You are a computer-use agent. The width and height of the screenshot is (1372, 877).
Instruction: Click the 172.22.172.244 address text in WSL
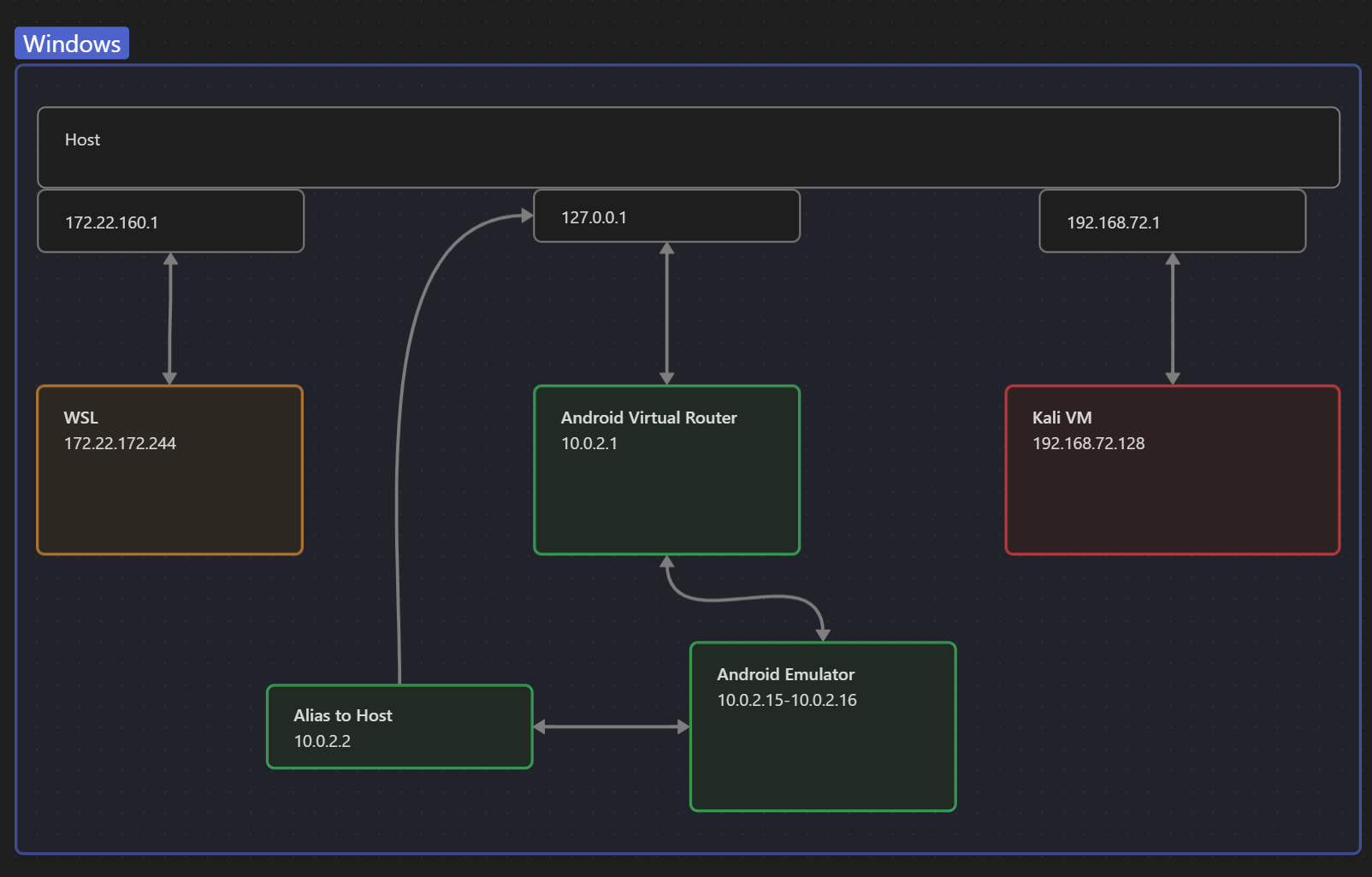pos(120,443)
